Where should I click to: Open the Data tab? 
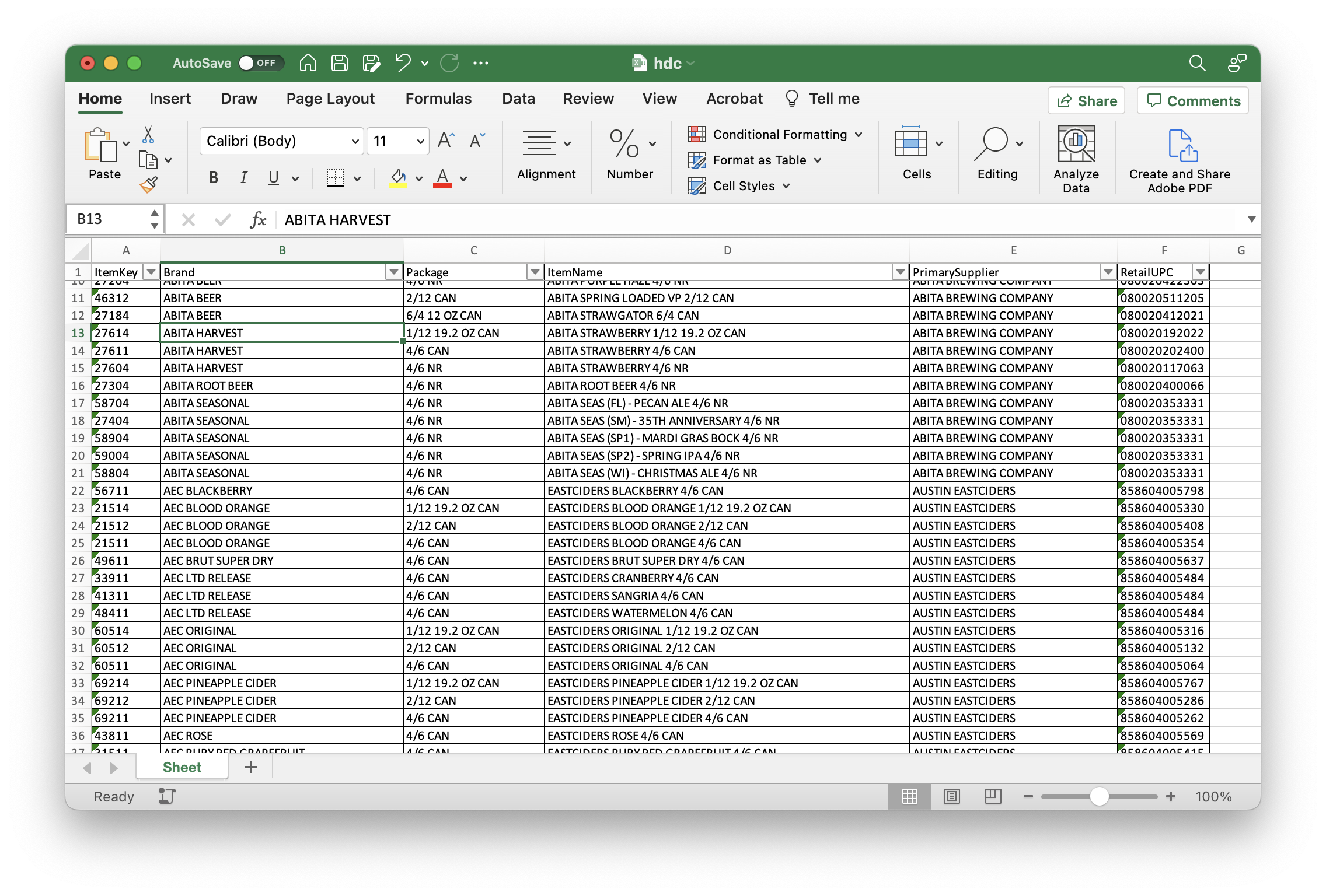(518, 99)
